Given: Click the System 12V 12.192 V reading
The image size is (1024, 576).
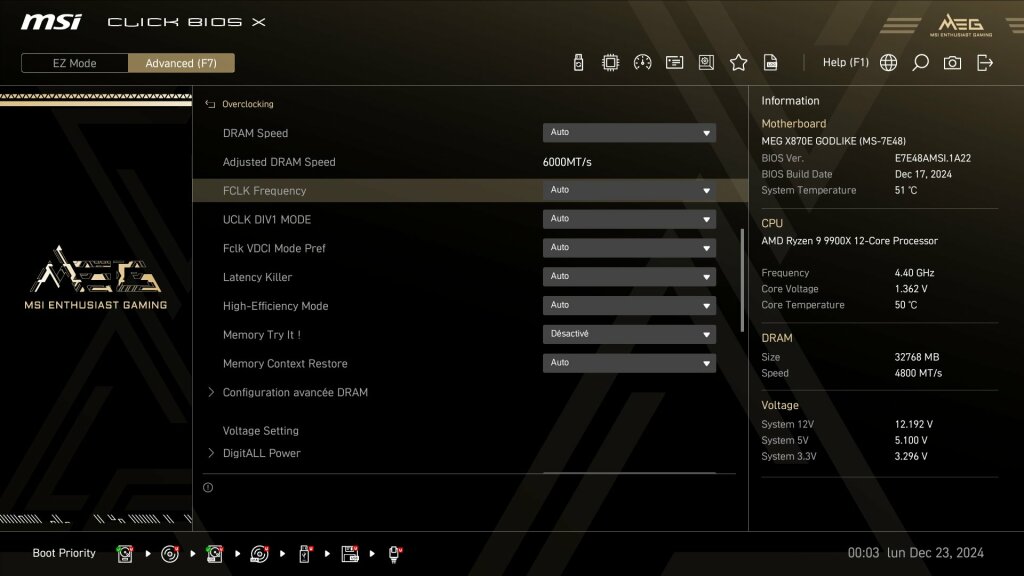Looking at the screenshot, I should (x=914, y=424).
